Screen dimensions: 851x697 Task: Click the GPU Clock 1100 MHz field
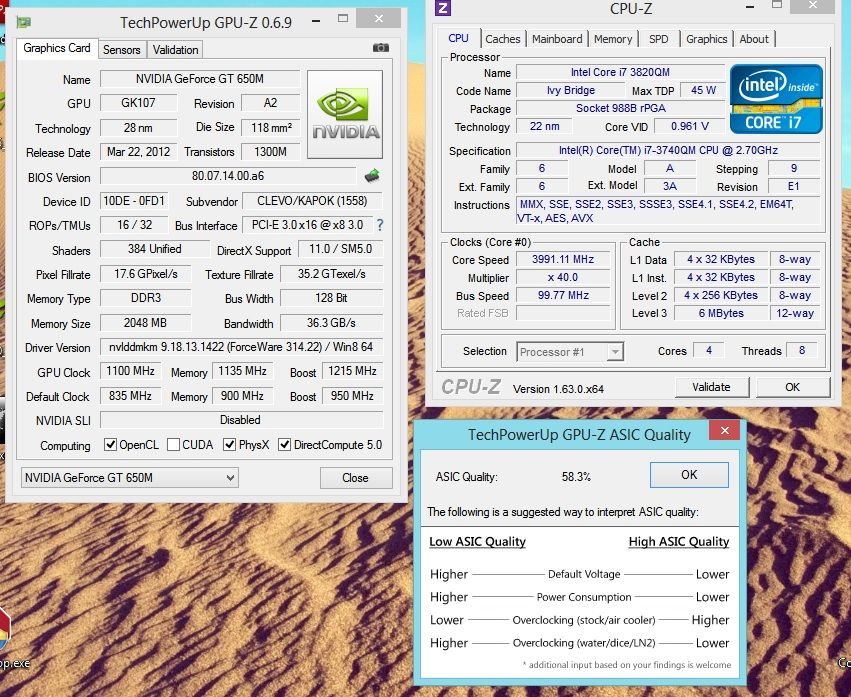pyautogui.click(x=130, y=371)
